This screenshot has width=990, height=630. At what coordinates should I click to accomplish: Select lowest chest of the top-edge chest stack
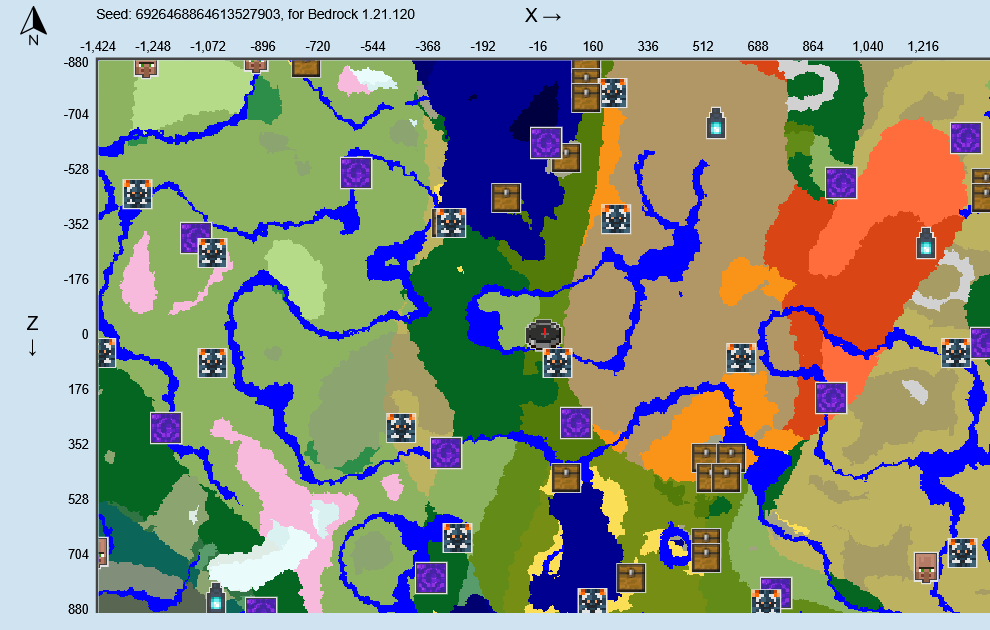(x=586, y=97)
